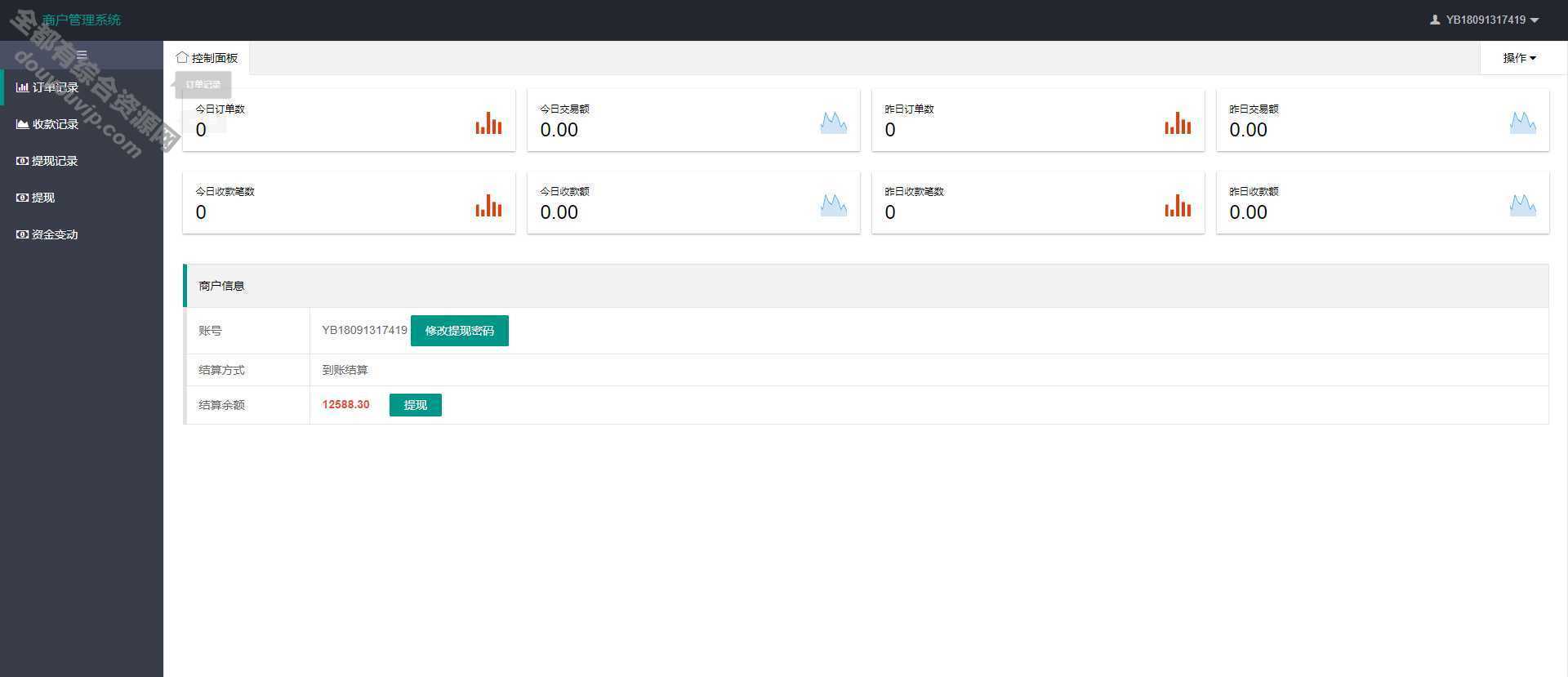Image resolution: width=1568 pixels, height=677 pixels.
Task: Click the 账号 row label
Action: click(210, 331)
